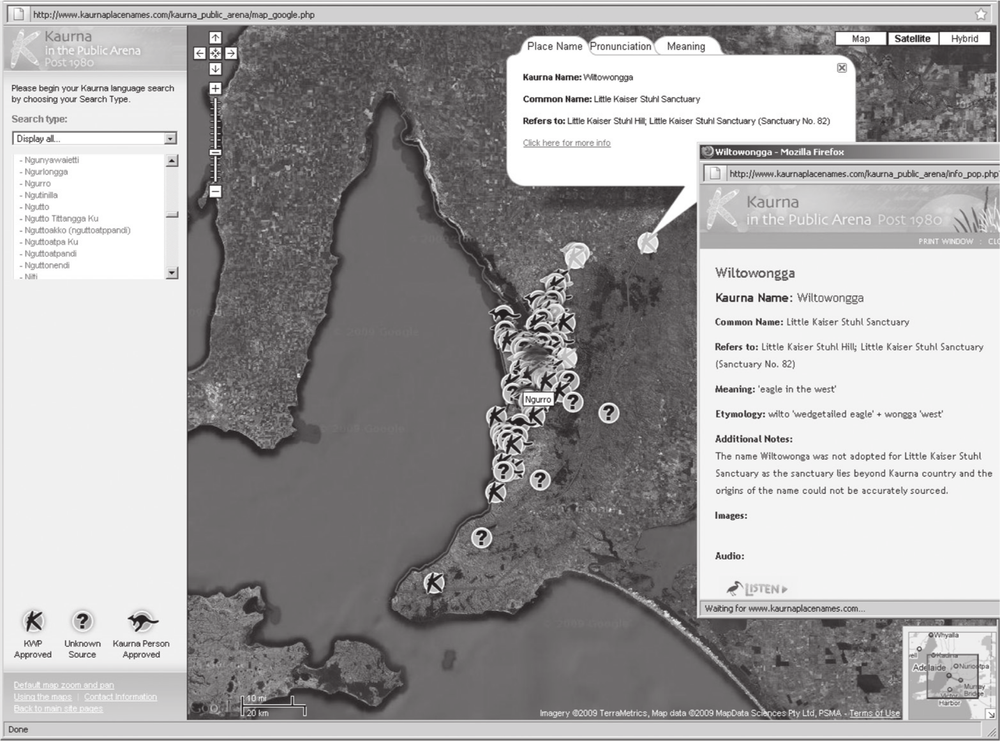Choose Nguttoakko (nguttoatppandi) in the list
This screenshot has height=741, width=1000.
(77, 230)
